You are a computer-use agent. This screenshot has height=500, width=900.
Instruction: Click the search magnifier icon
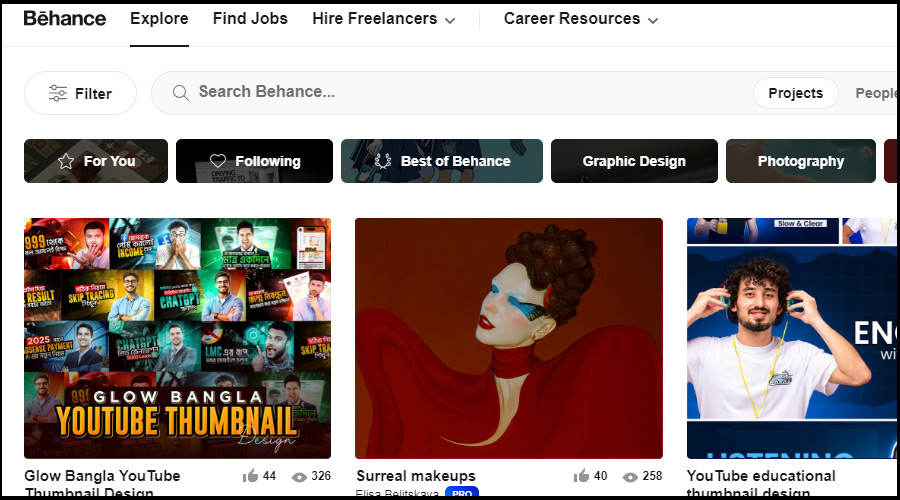(x=180, y=93)
